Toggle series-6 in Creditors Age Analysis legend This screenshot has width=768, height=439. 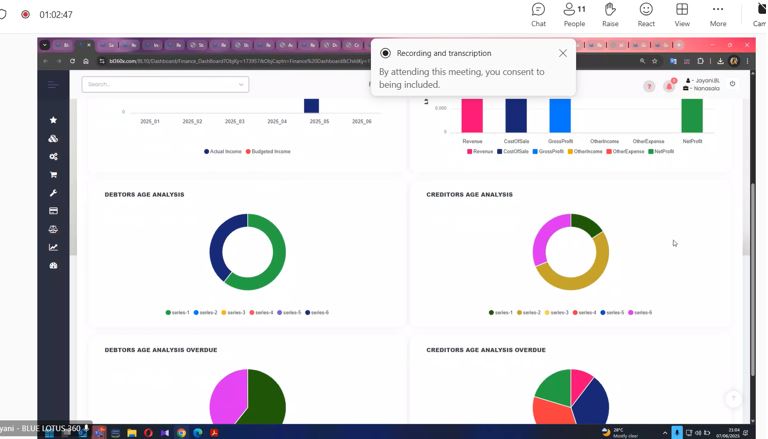pyautogui.click(x=640, y=312)
